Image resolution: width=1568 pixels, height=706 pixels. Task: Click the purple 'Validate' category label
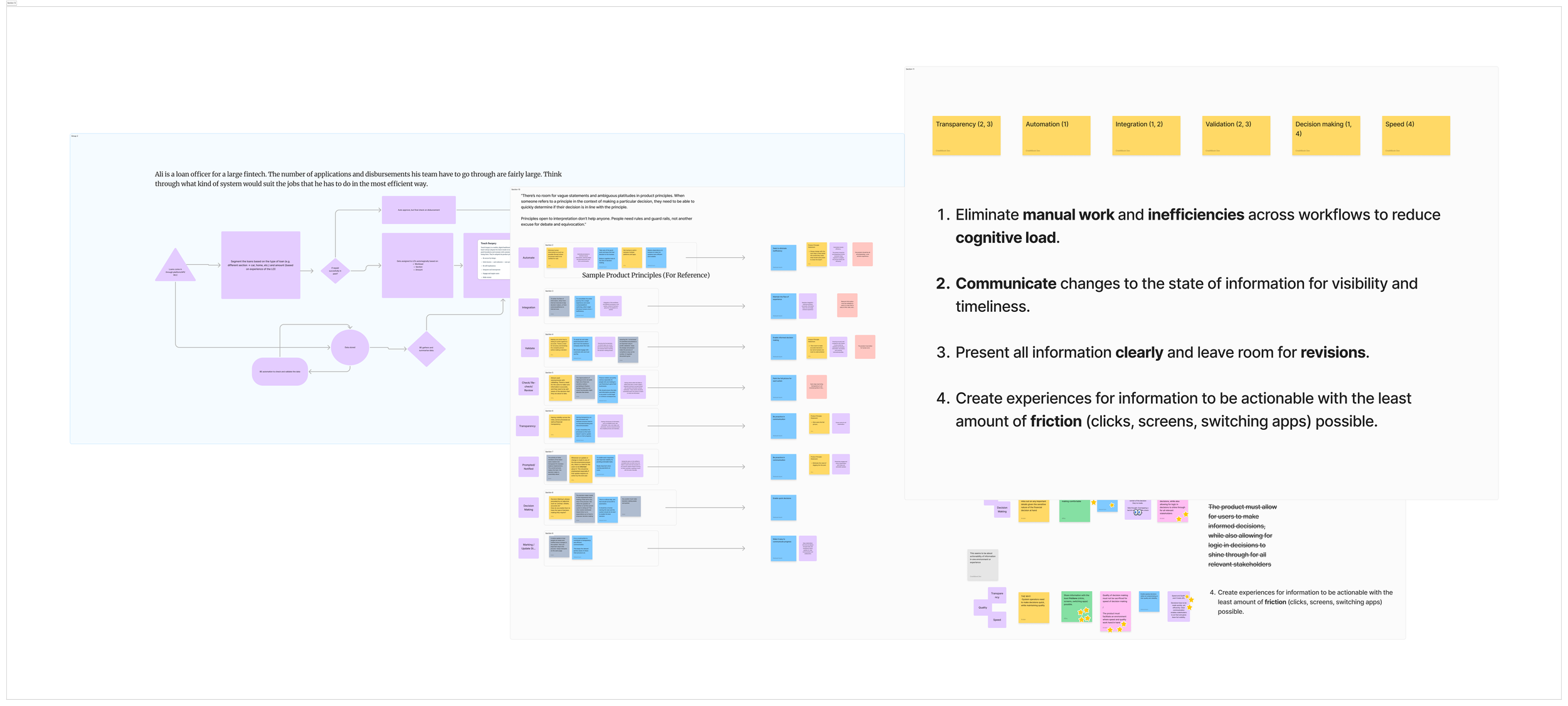coord(530,348)
